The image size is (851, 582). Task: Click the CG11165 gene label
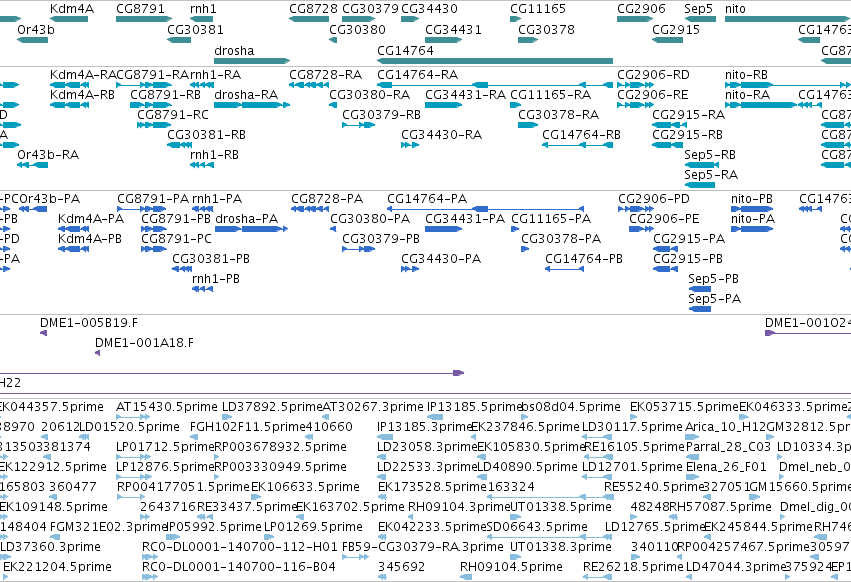coord(538,9)
